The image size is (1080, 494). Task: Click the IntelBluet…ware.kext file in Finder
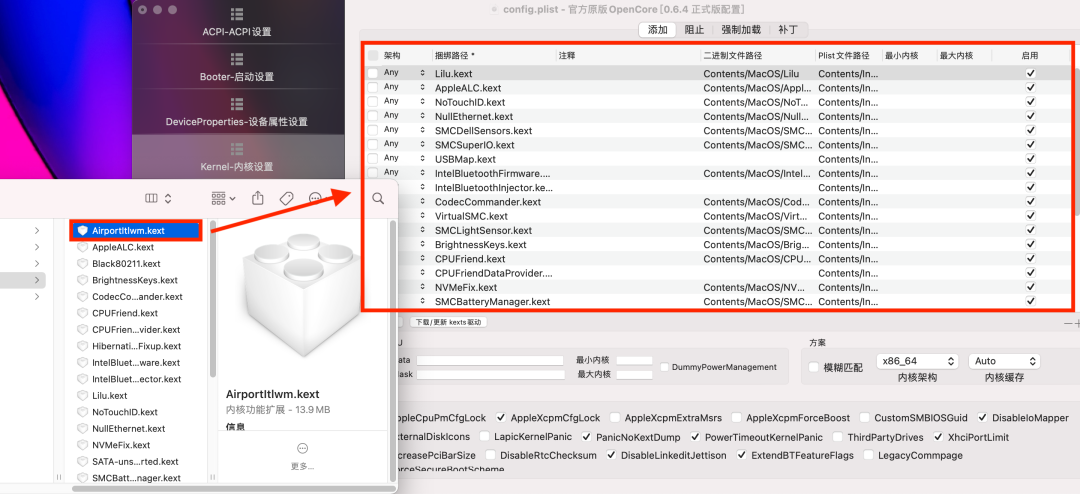(x=136, y=362)
